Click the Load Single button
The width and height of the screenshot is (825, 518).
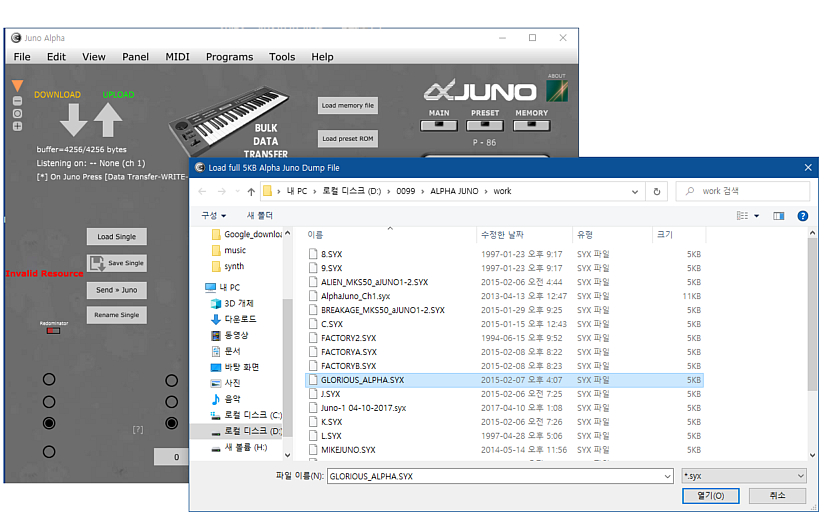[x=117, y=237]
